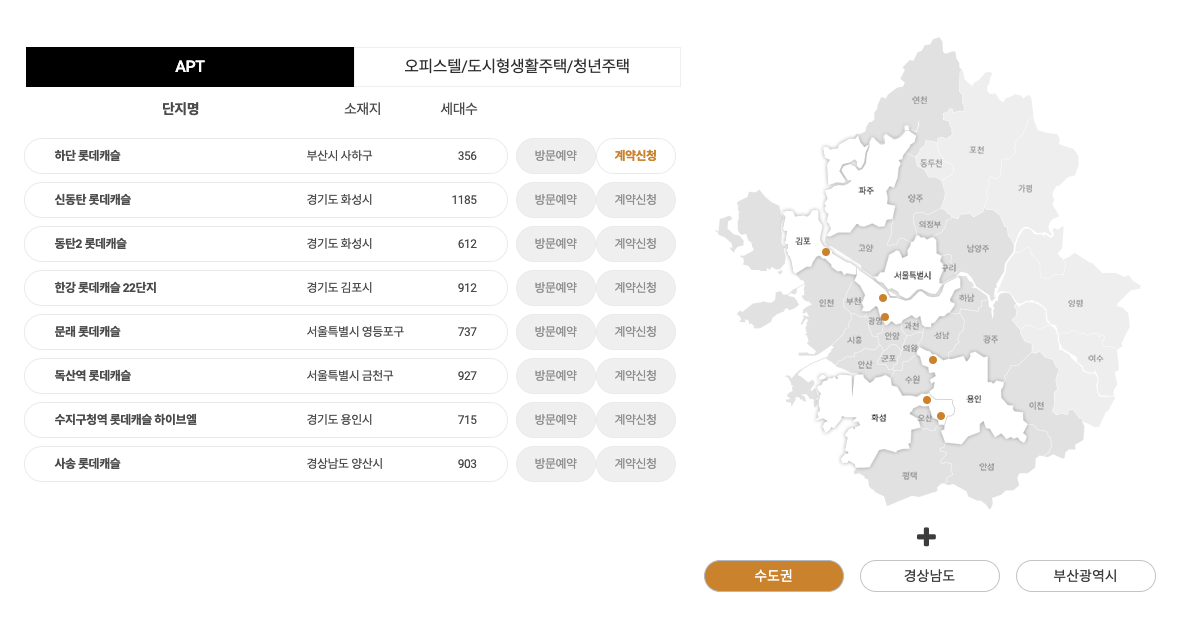The image size is (1189, 624).
Task: Click 방문예약 for 수지구청역 롯데캐슬 하이브엘
Action: coord(556,419)
